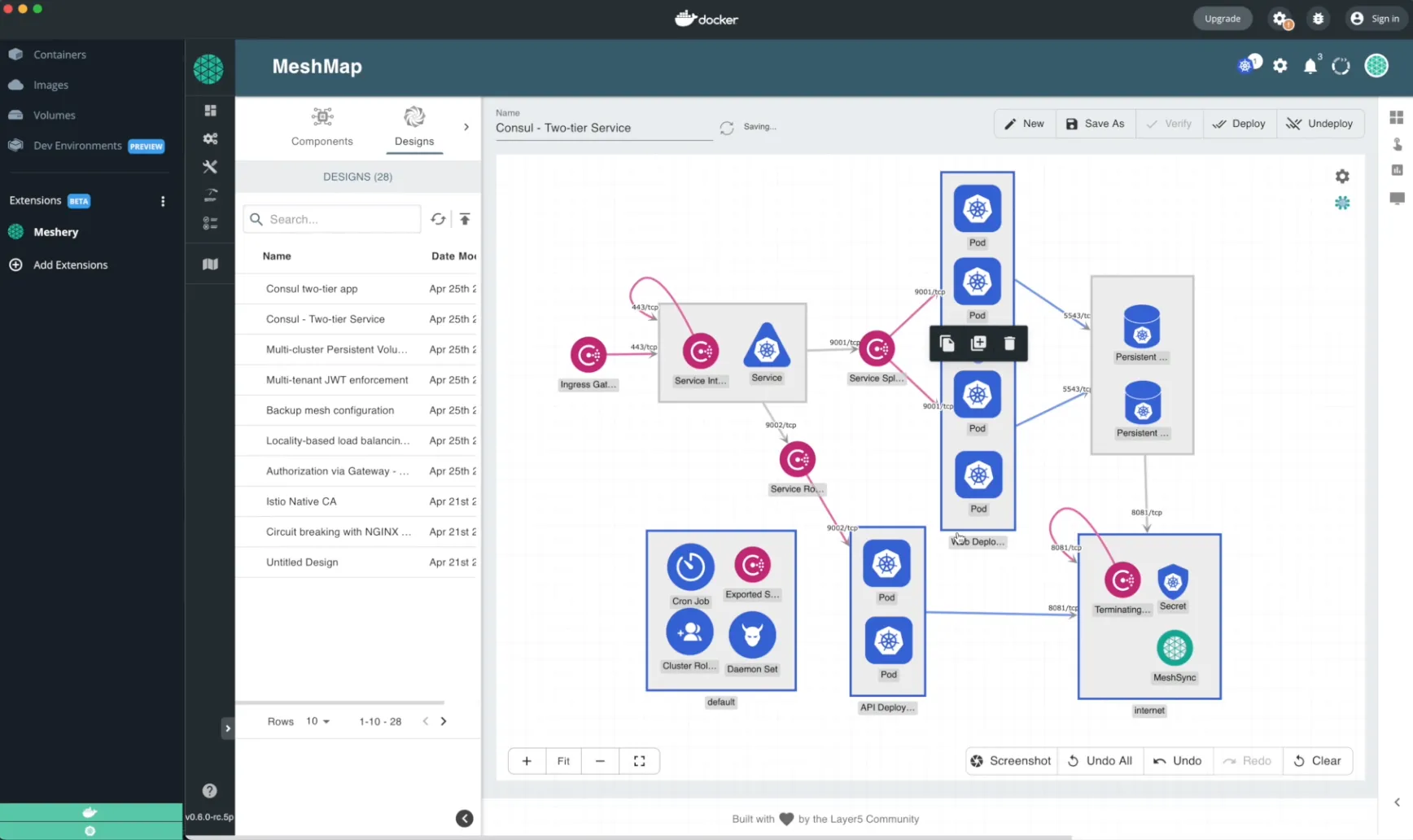Image resolution: width=1413 pixels, height=840 pixels.
Task: Click the design Search field
Action: (331, 218)
